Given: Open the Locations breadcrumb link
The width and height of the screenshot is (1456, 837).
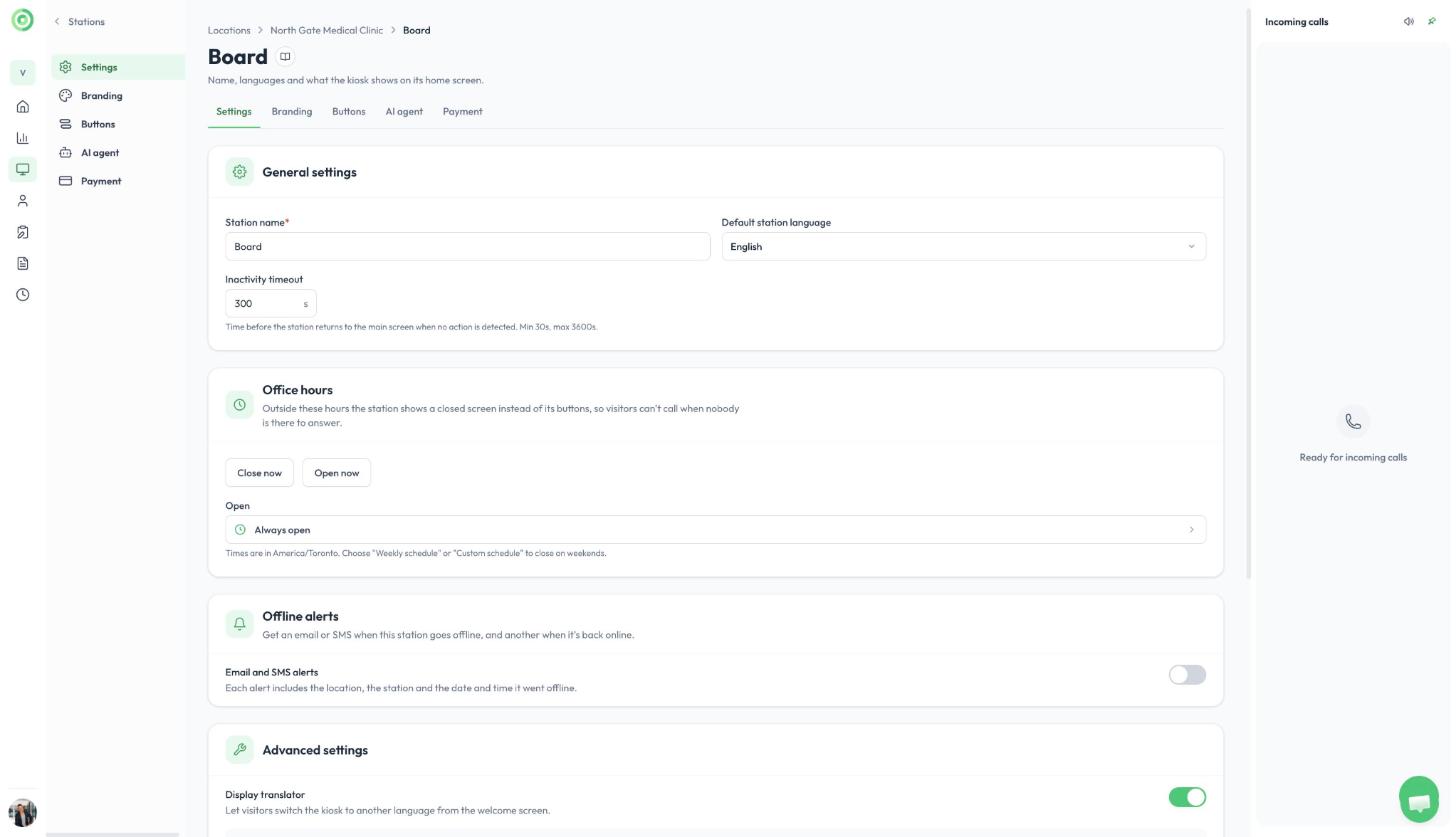Looking at the screenshot, I should [229, 30].
